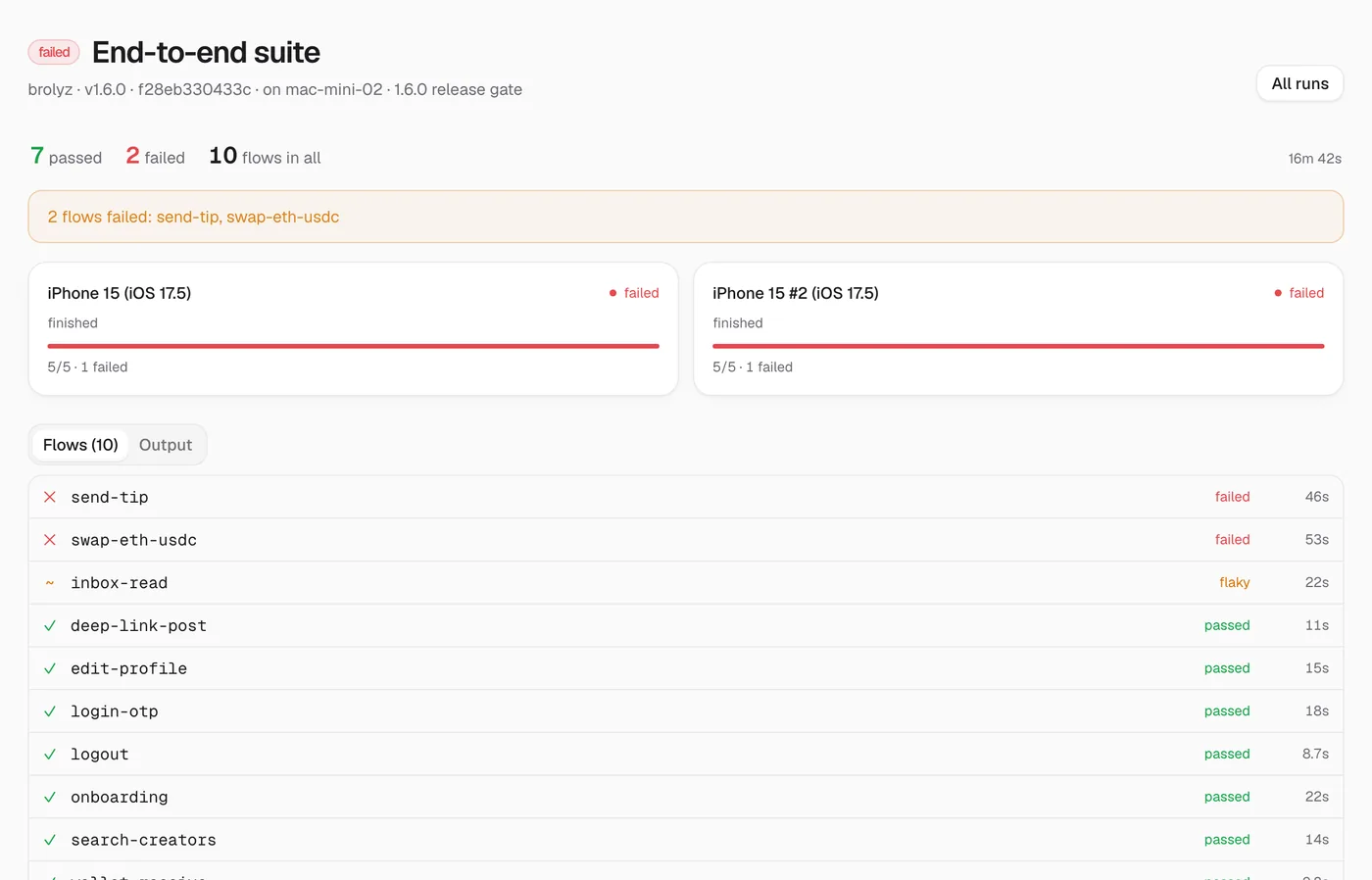Viewport: 1372px width, 880px height.
Task: Click the red status dot on iPhone 15 #2 card
Action: tap(1278, 293)
